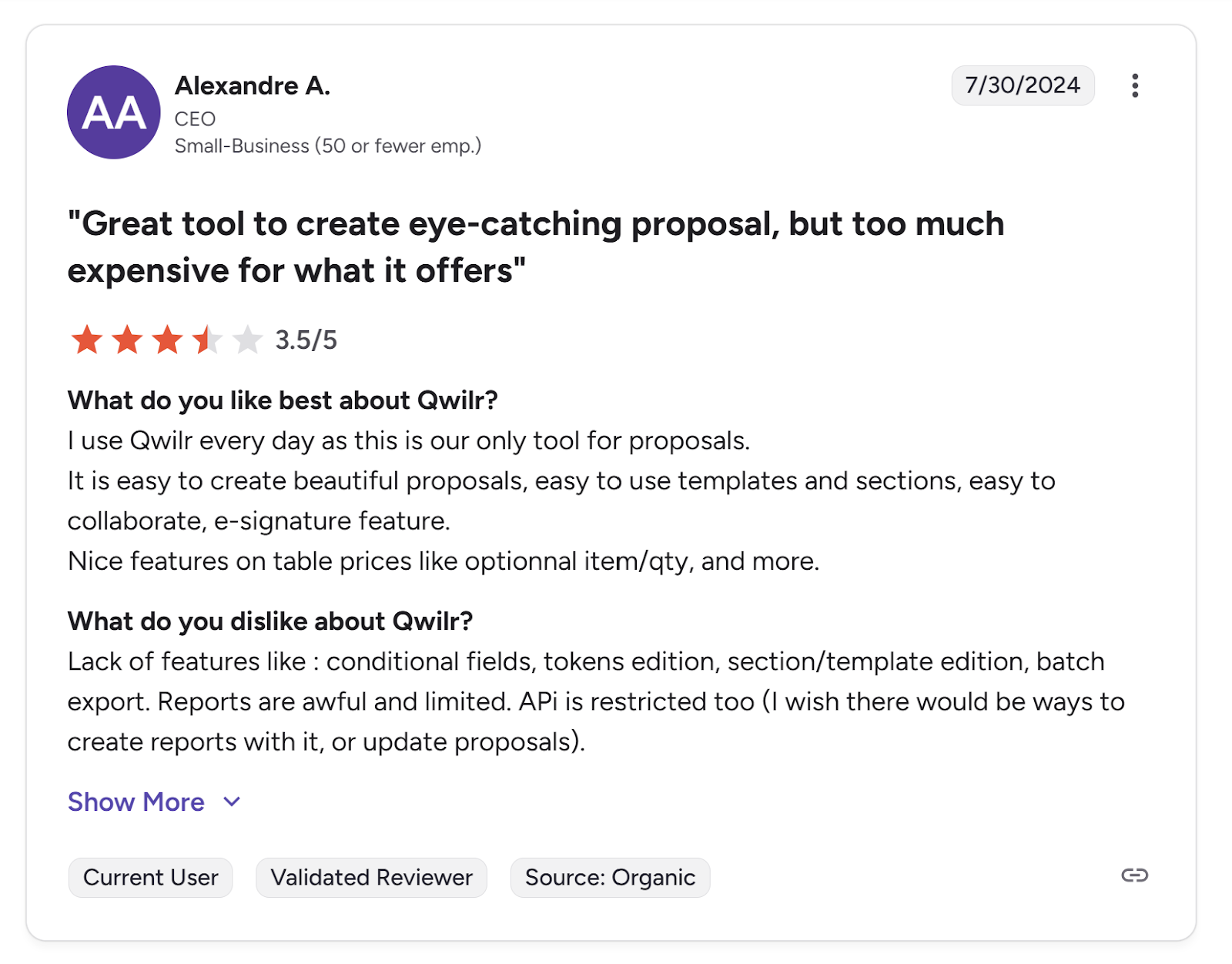Screen dimensions: 1232x964
Task: Click the 'What do you like best' heading
Action: coord(283,400)
